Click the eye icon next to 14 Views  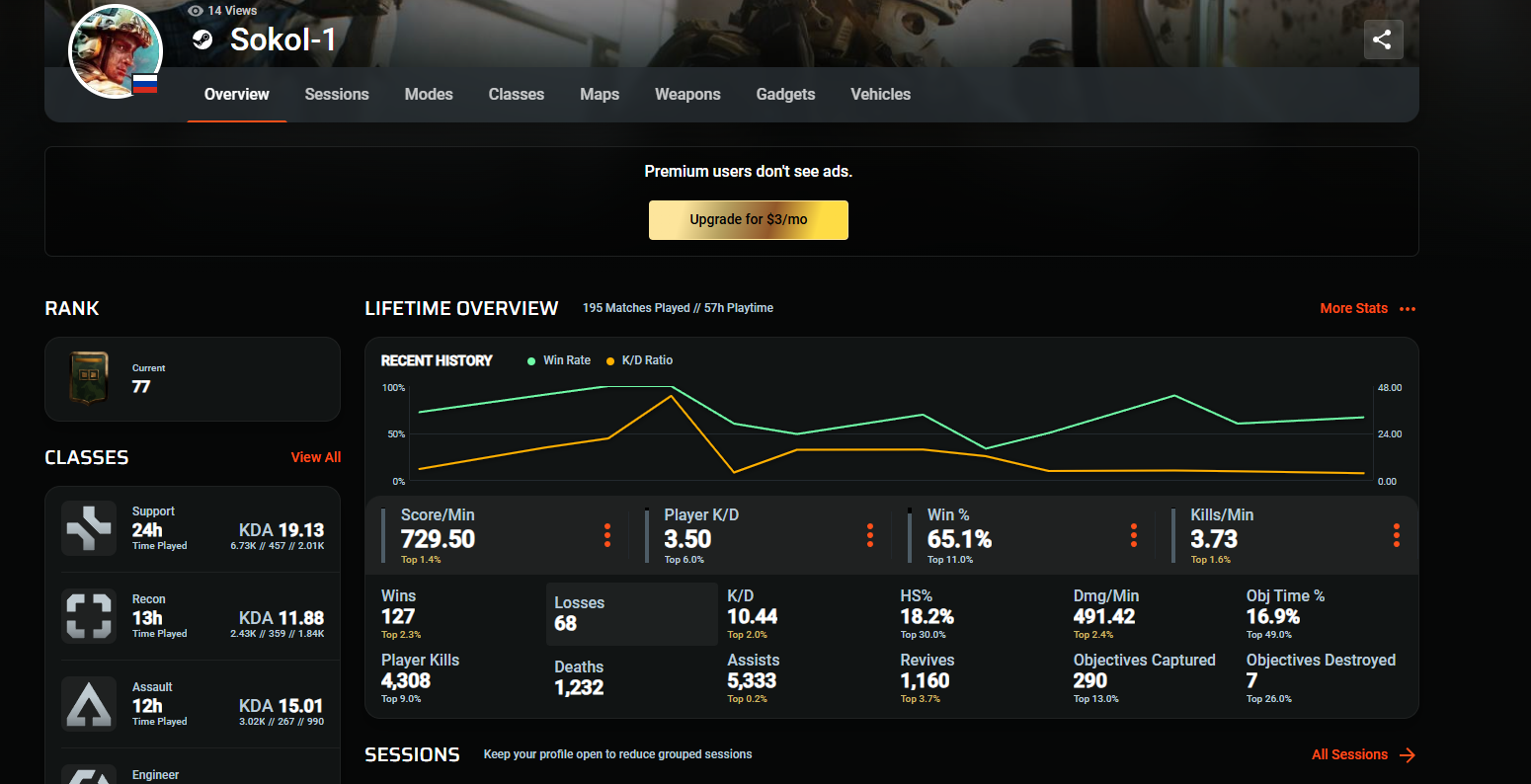click(x=196, y=11)
